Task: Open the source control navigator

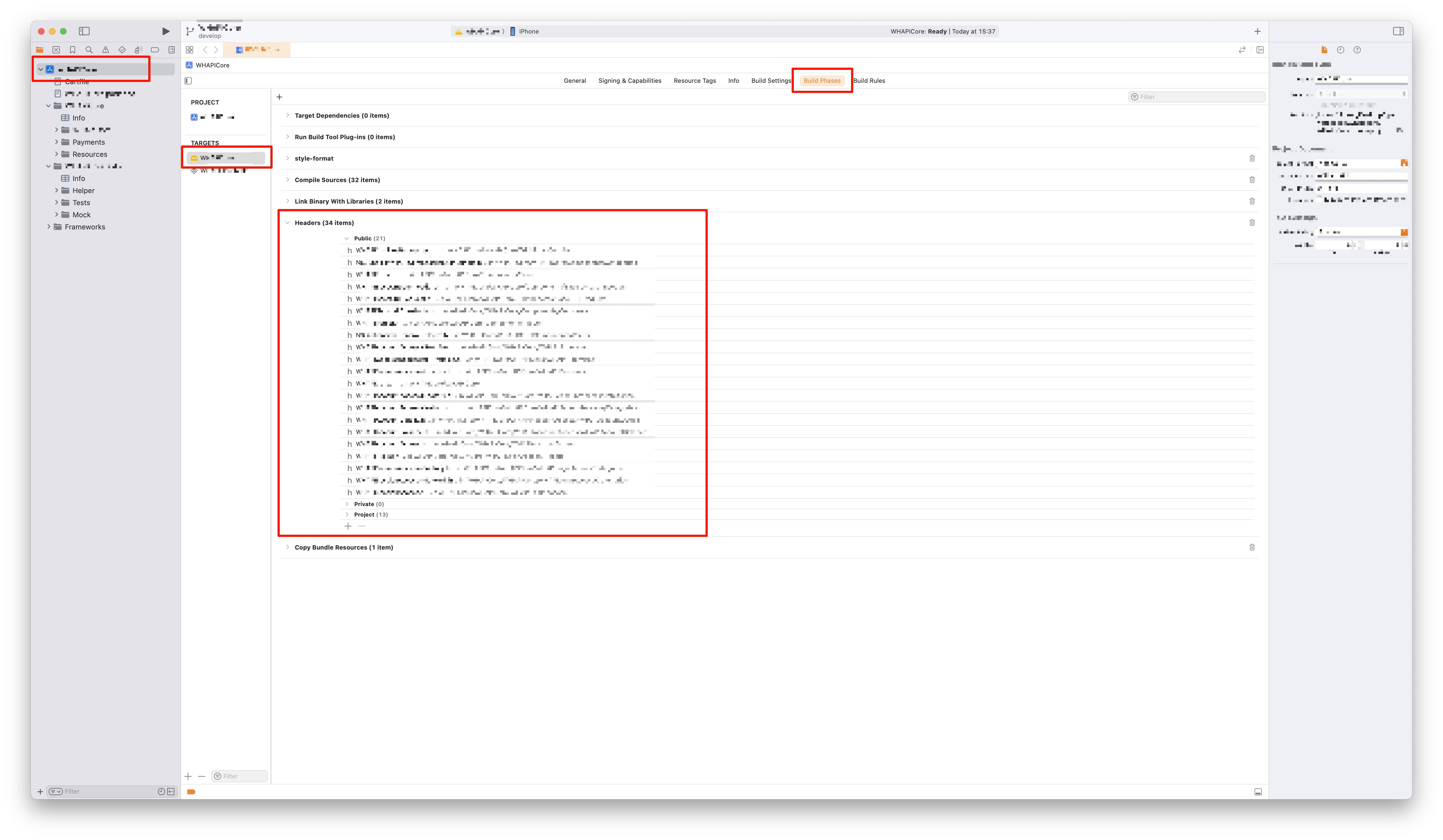Action: pyautogui.click(x=56, y=50)
